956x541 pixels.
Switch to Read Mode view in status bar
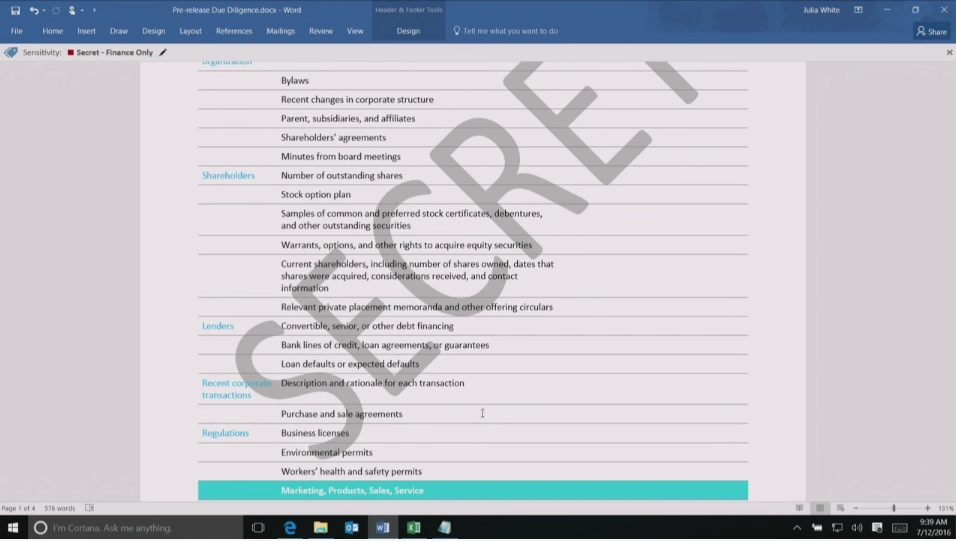pos(799,508)
